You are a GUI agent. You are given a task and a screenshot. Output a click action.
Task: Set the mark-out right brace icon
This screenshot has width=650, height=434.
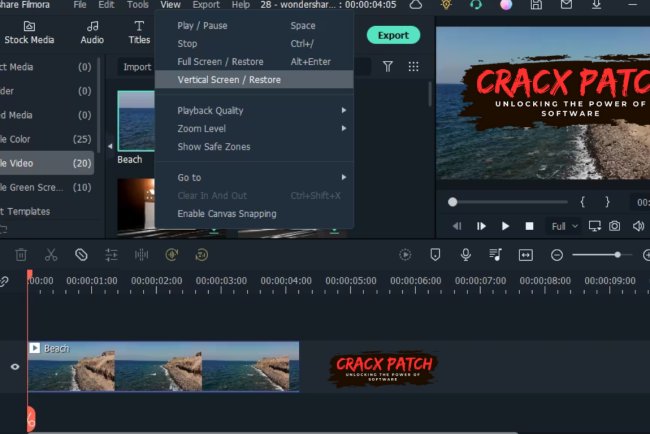(607, 202)
